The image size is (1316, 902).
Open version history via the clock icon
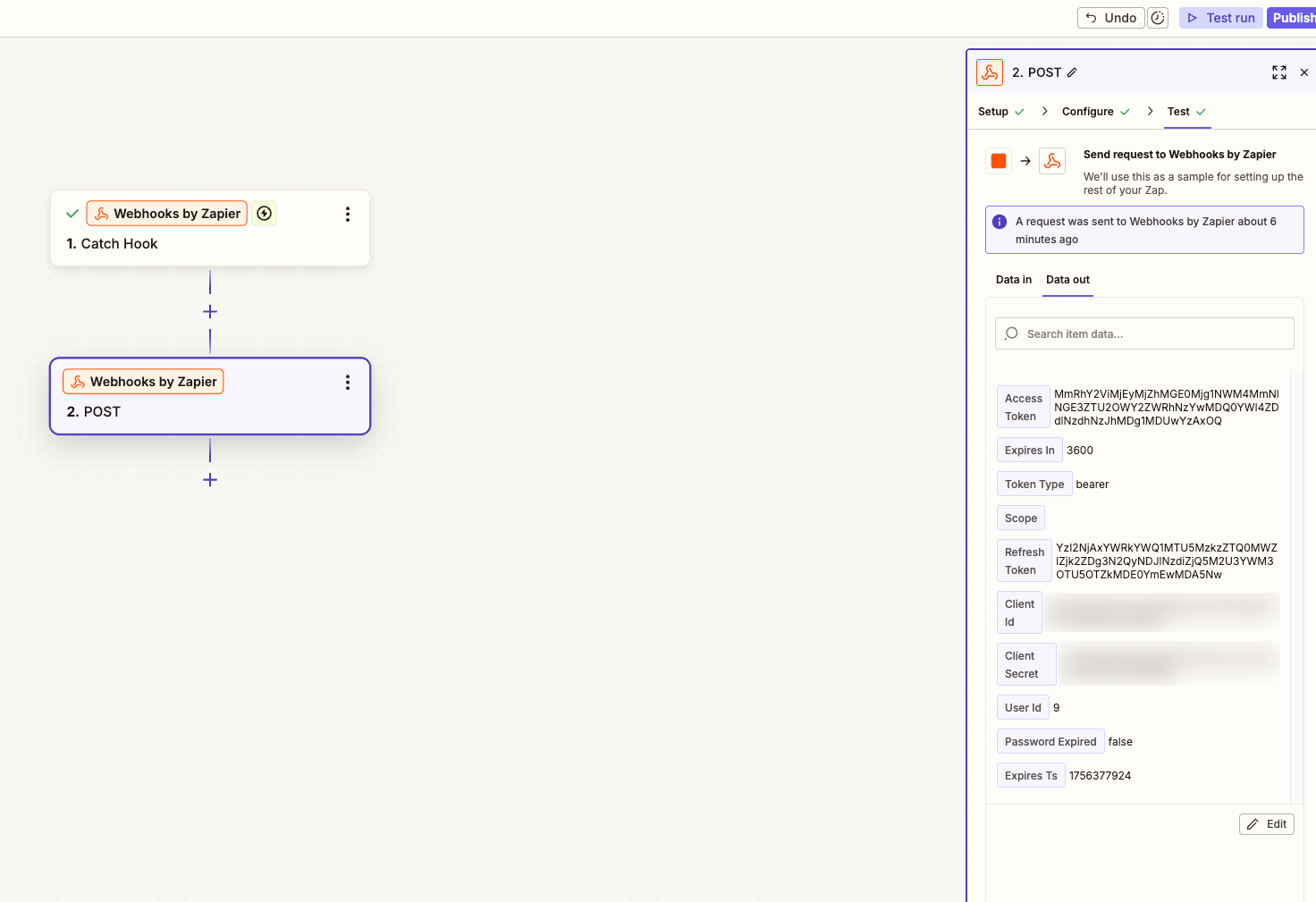[x=1157, y=17]
